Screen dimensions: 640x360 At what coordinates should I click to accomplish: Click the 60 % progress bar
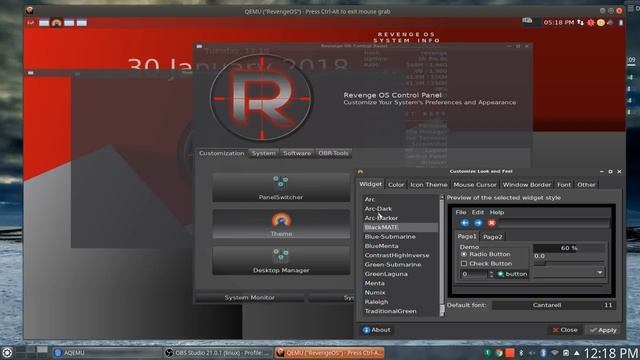[569, 248]
